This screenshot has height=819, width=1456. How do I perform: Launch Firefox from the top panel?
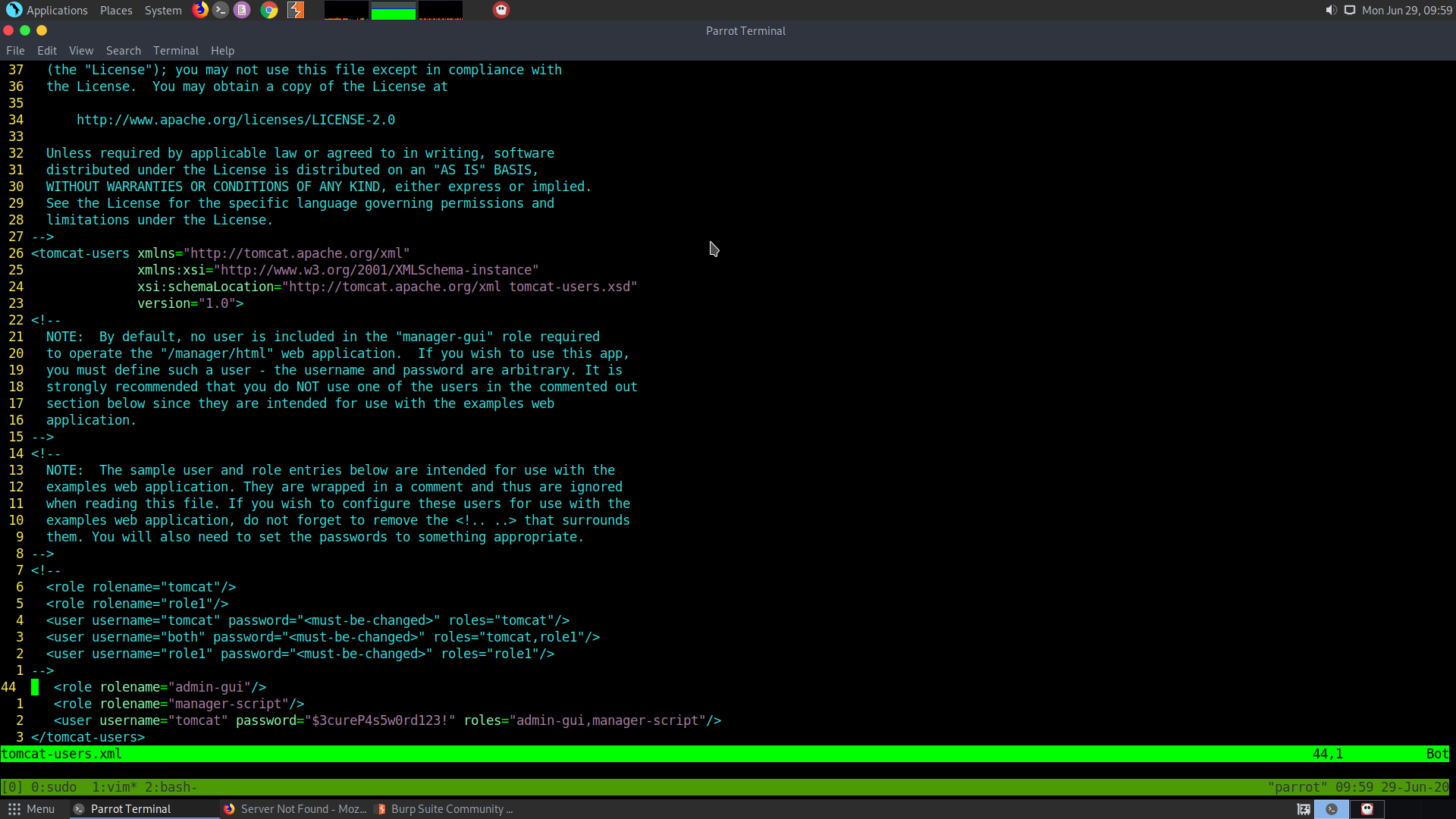(200, 10)
